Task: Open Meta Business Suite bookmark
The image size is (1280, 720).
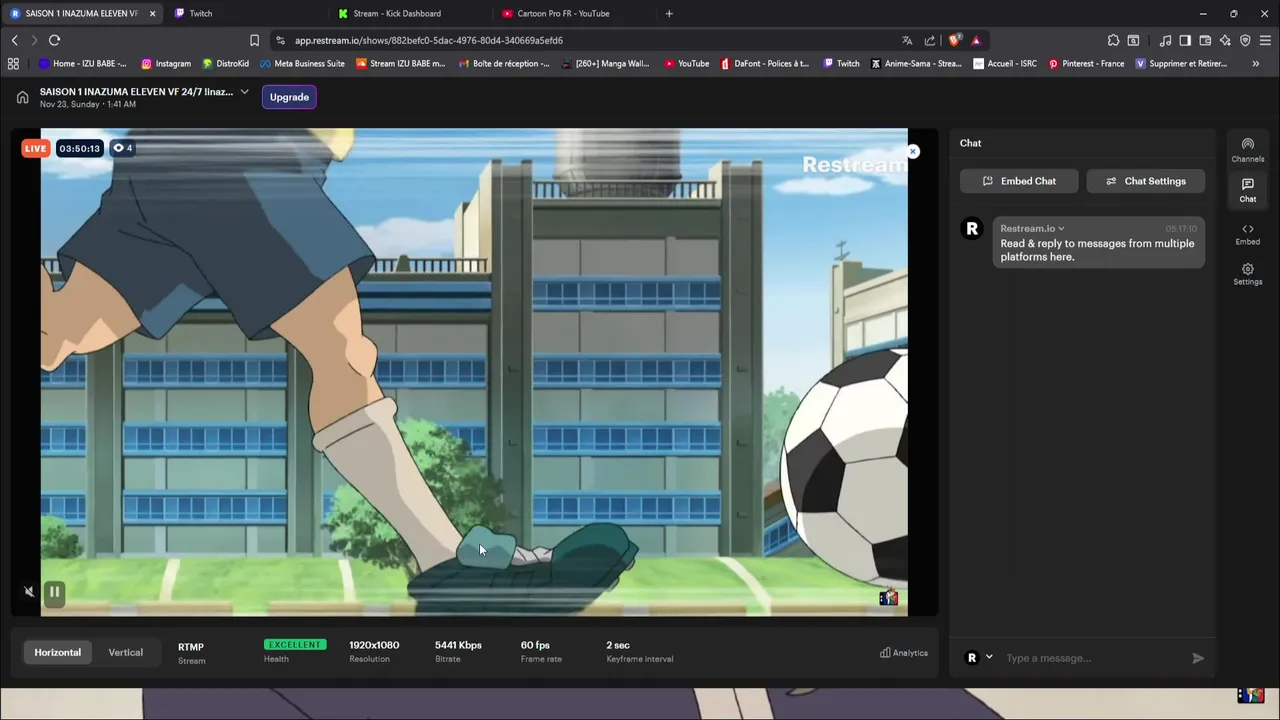Action: (x=301, y=63)
